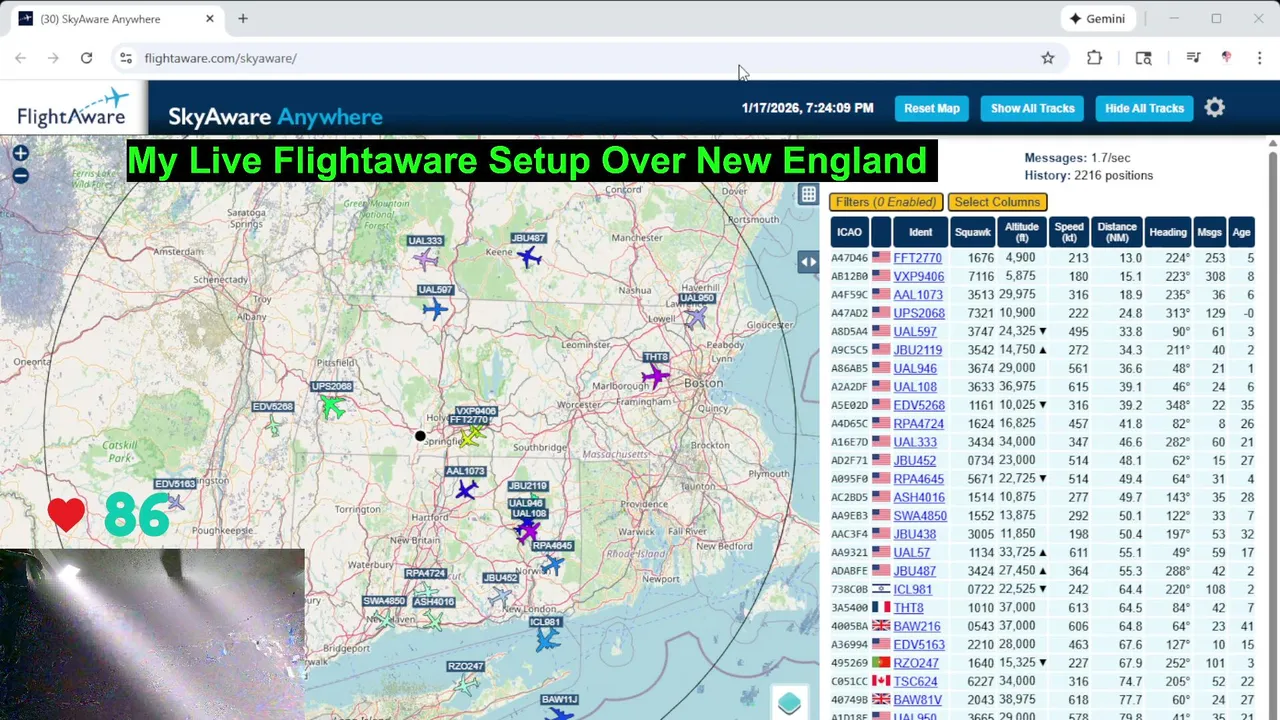Open the FFT2770 flight link

[918, 258]
